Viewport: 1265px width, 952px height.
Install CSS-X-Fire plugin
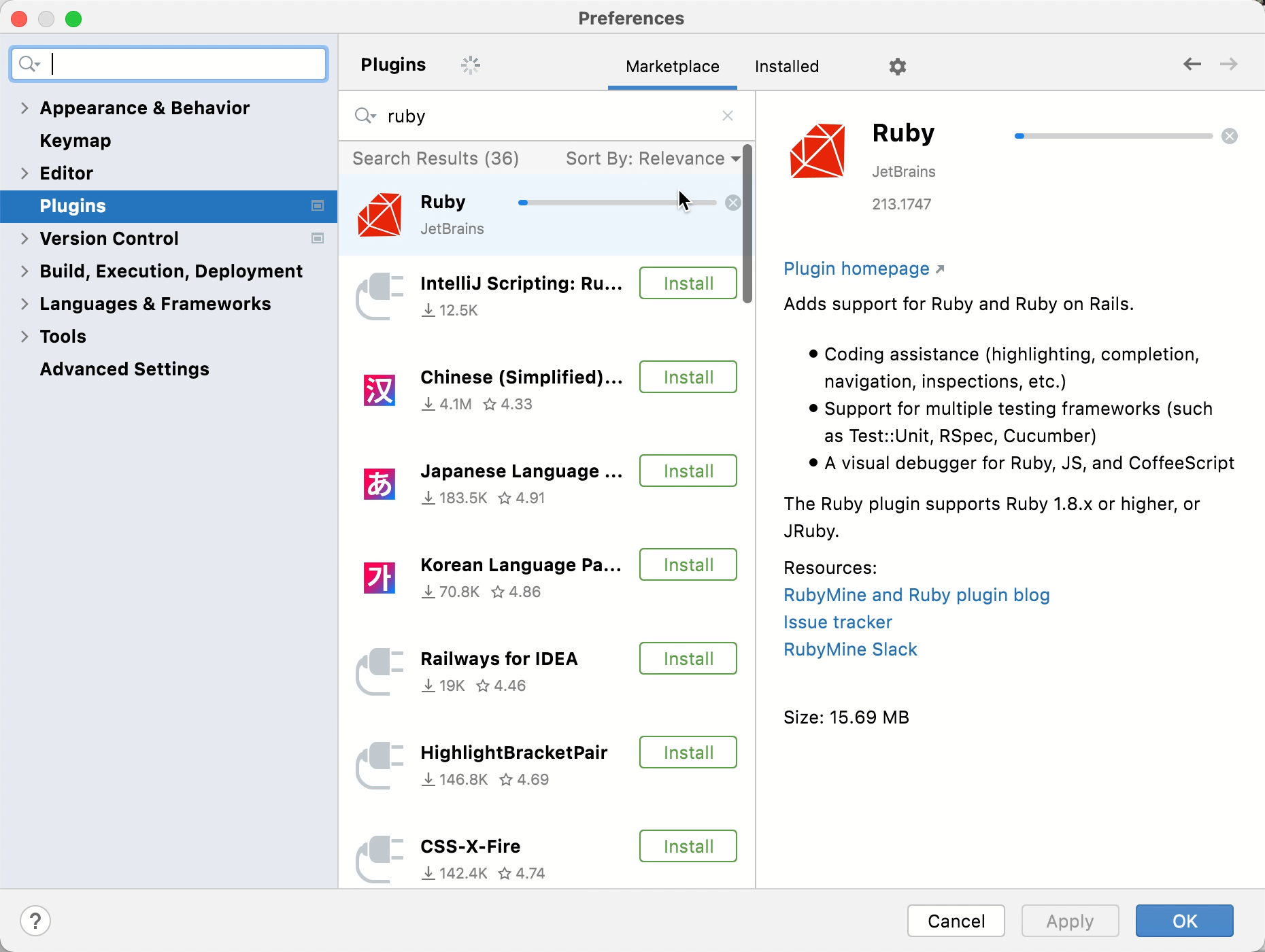[x=688, y=846]
